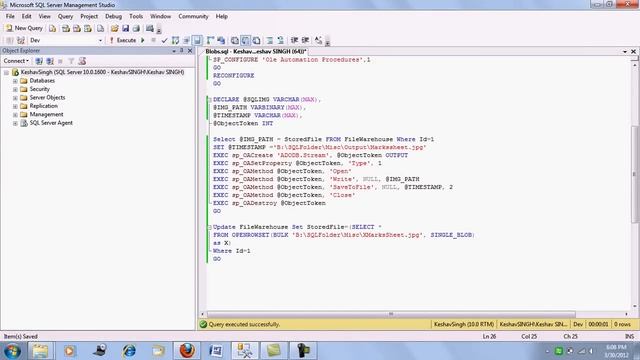Click the Open File folder icon
This screenshot has width=640, height=360.
(x=114, y=28)
